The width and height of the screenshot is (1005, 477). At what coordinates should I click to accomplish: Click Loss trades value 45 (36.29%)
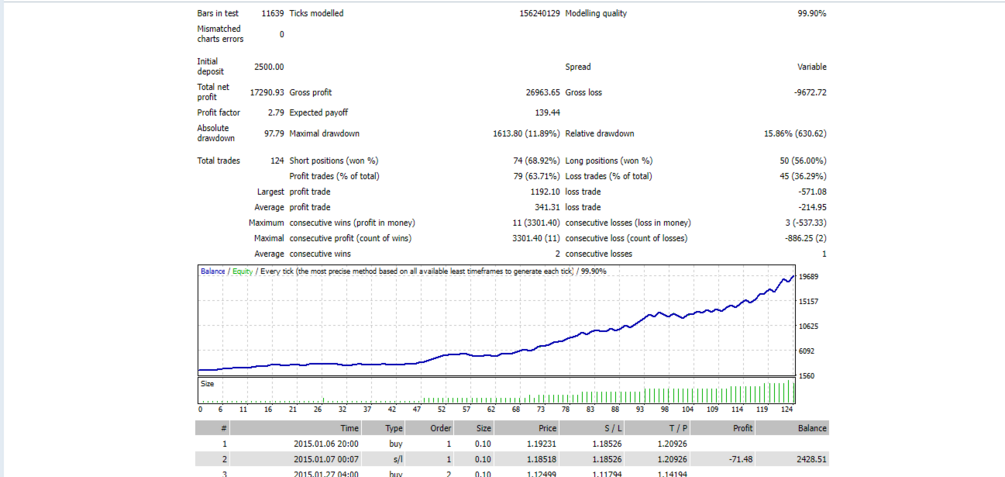click(x=804, y=176)
